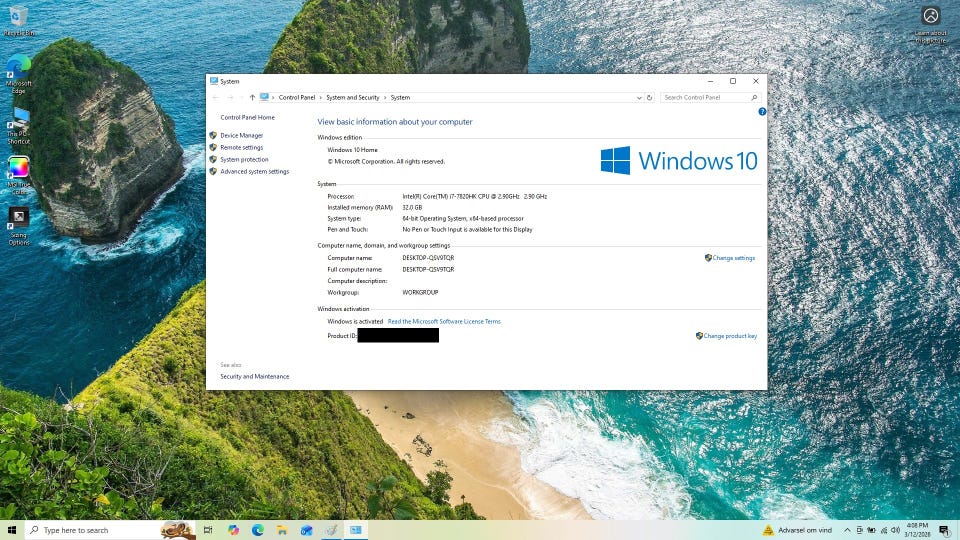Image resolution: width=960 pixels, height=540 pixels.
Task: Click the search magnifier icon in Control Panel
Action: click(x=754, y=97)
